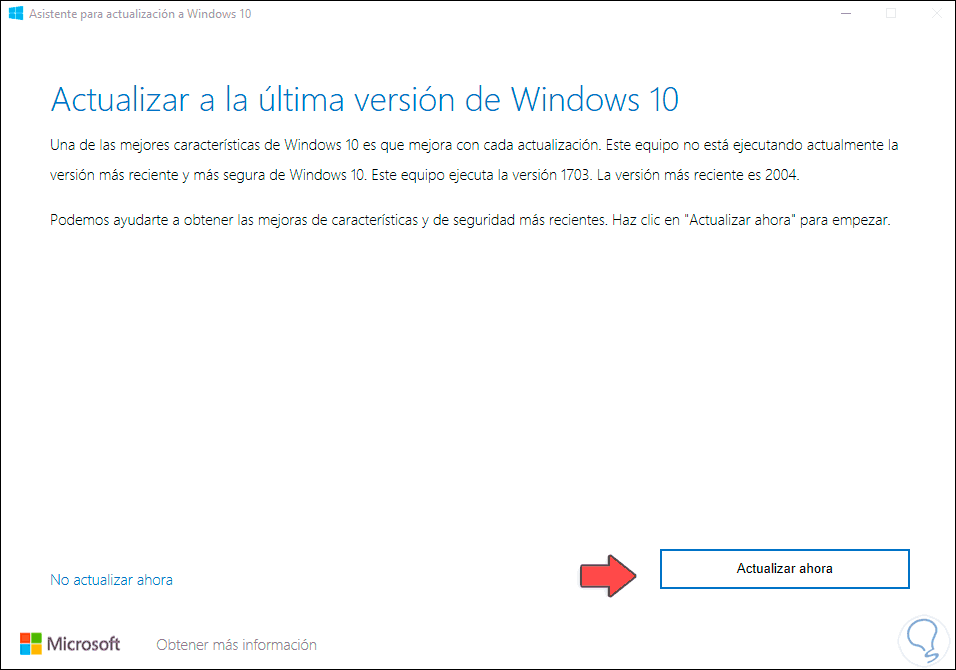Open the "Obtener más información" link
This screenshot has height=670, width=956.
237,645
